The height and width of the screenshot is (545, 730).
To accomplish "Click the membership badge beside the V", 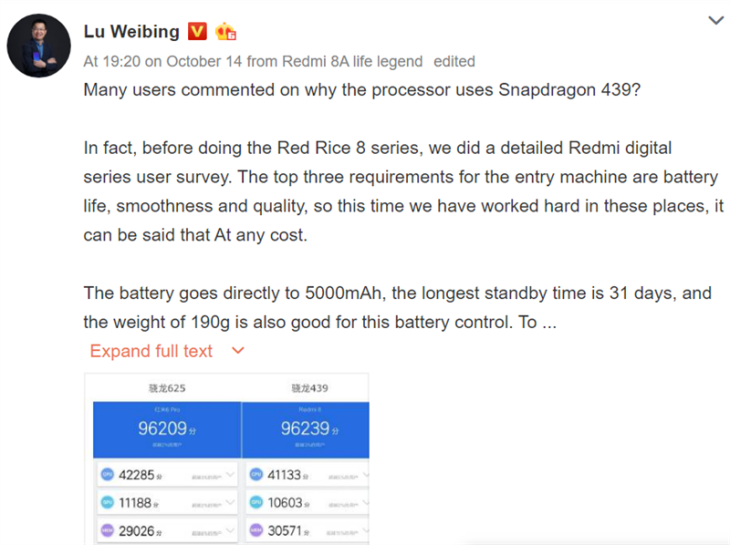I will point(227,32).
